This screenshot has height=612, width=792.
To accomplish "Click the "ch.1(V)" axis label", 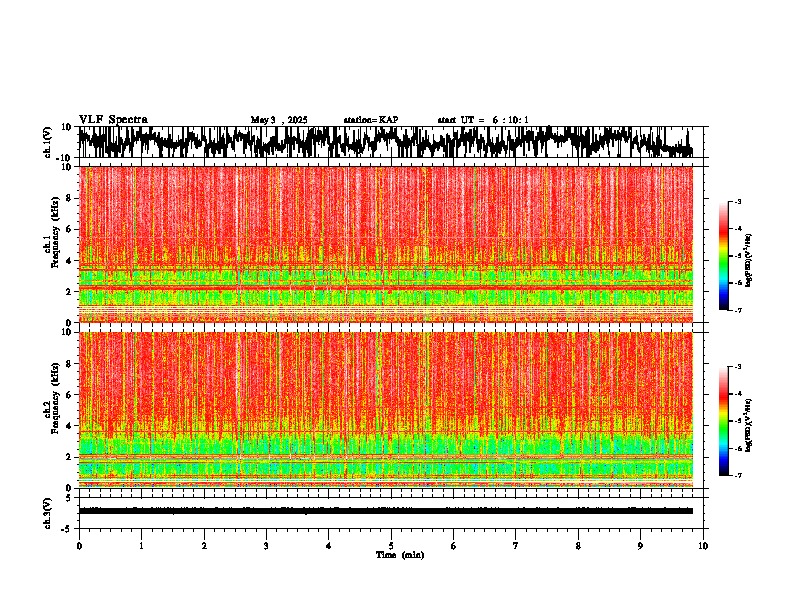I will [x=49, y=142].
